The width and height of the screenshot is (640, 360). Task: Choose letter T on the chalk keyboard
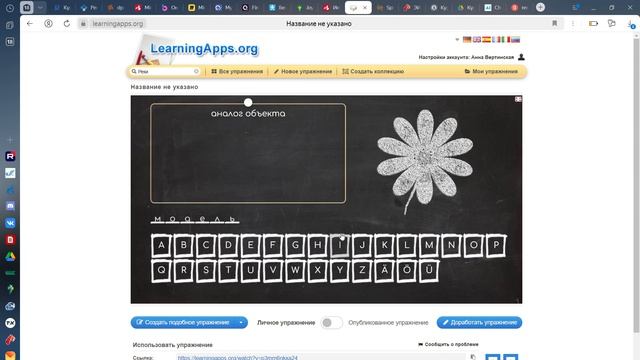pos(228,271)
